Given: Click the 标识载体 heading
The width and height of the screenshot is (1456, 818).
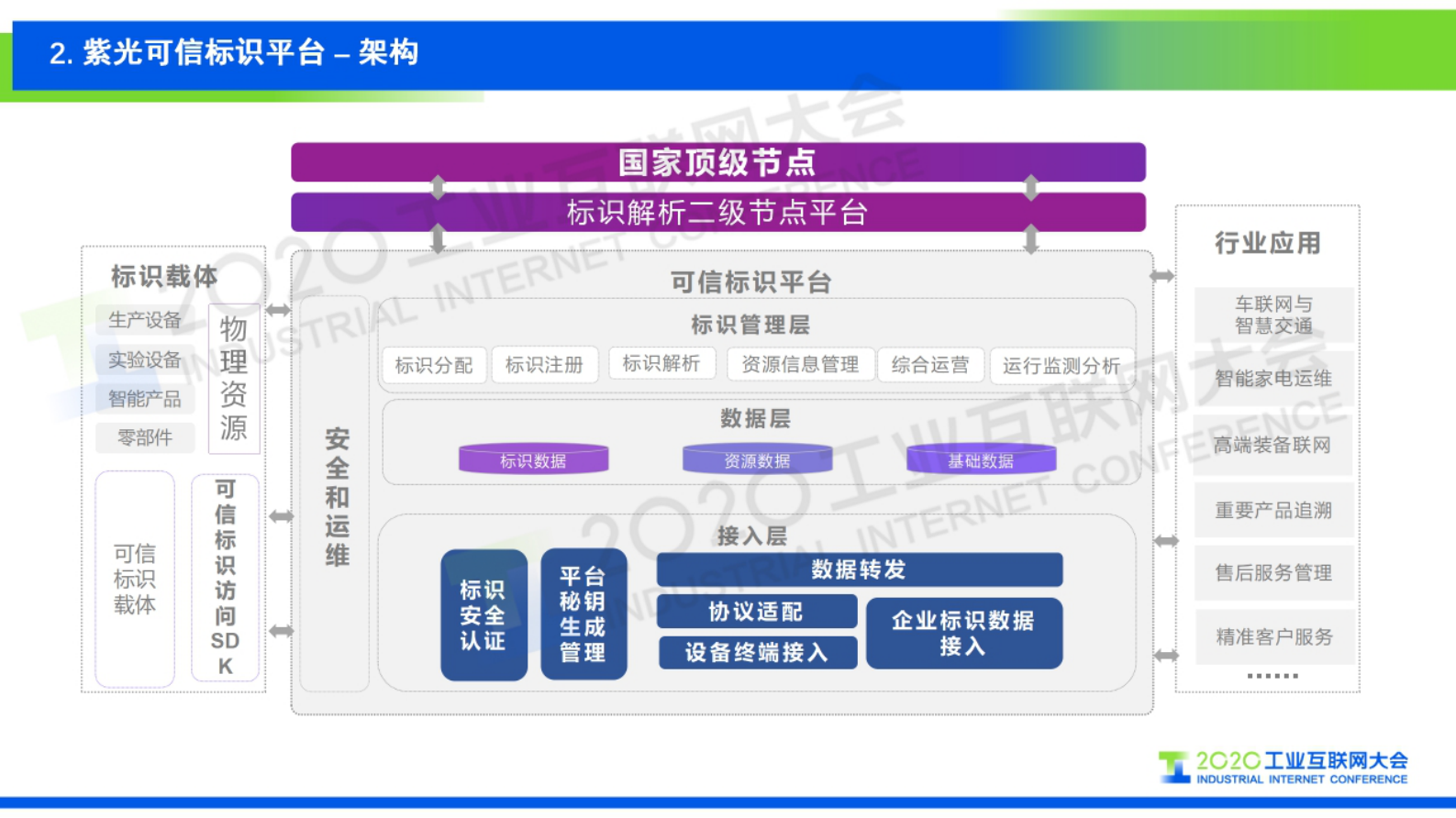Looking at the screenshot, I should 164,276.
